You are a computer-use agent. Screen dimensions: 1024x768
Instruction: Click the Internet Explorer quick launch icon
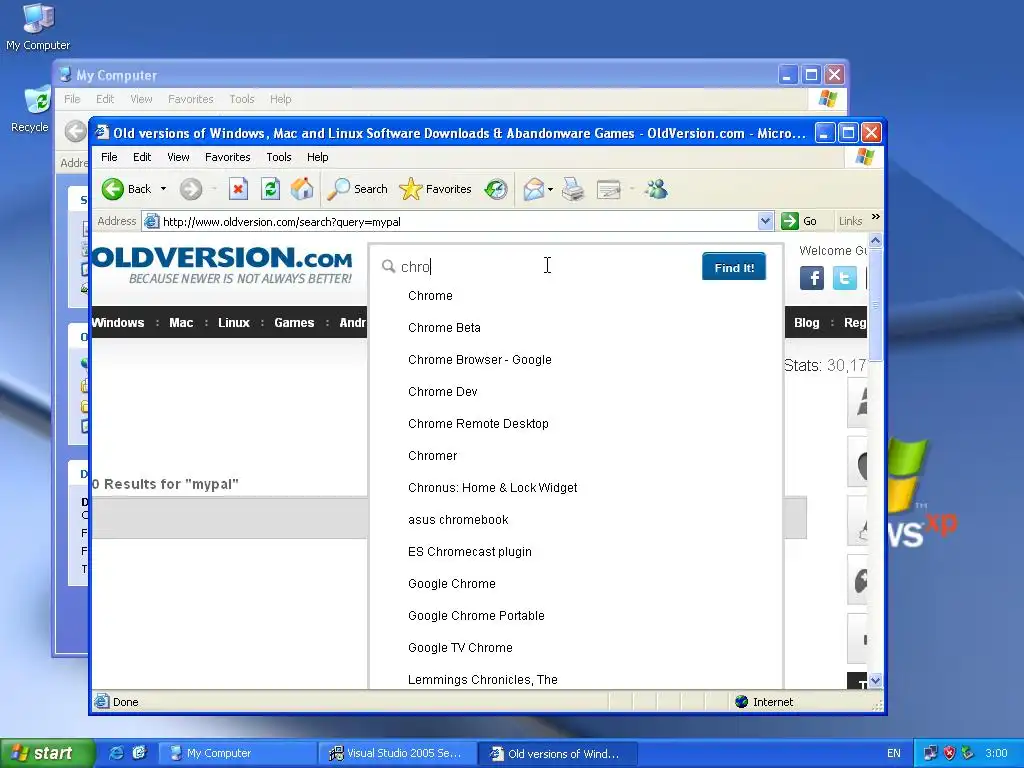pos(116,753)
